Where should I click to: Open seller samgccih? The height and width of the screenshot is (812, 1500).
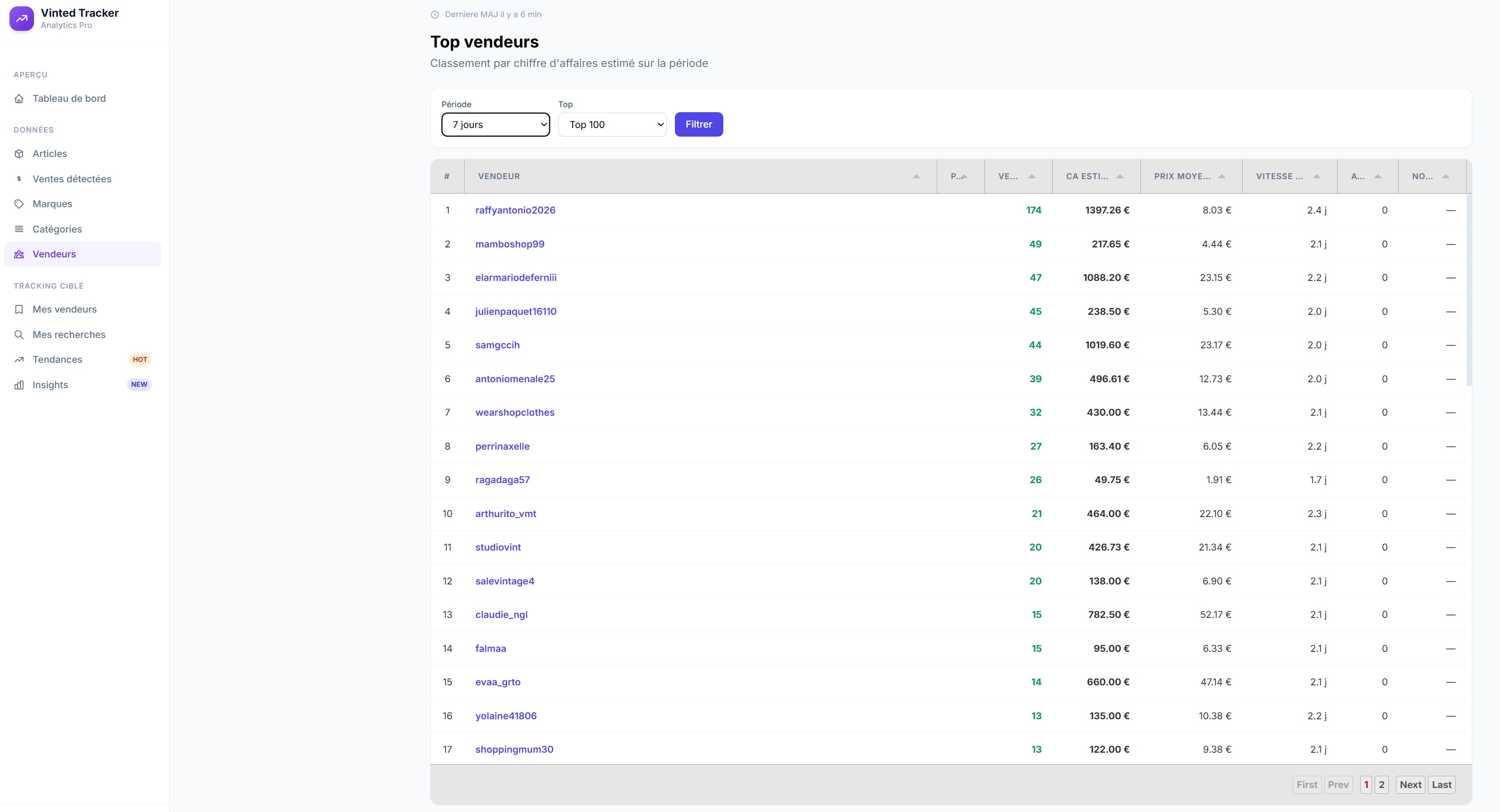click(x=497, y=345)
